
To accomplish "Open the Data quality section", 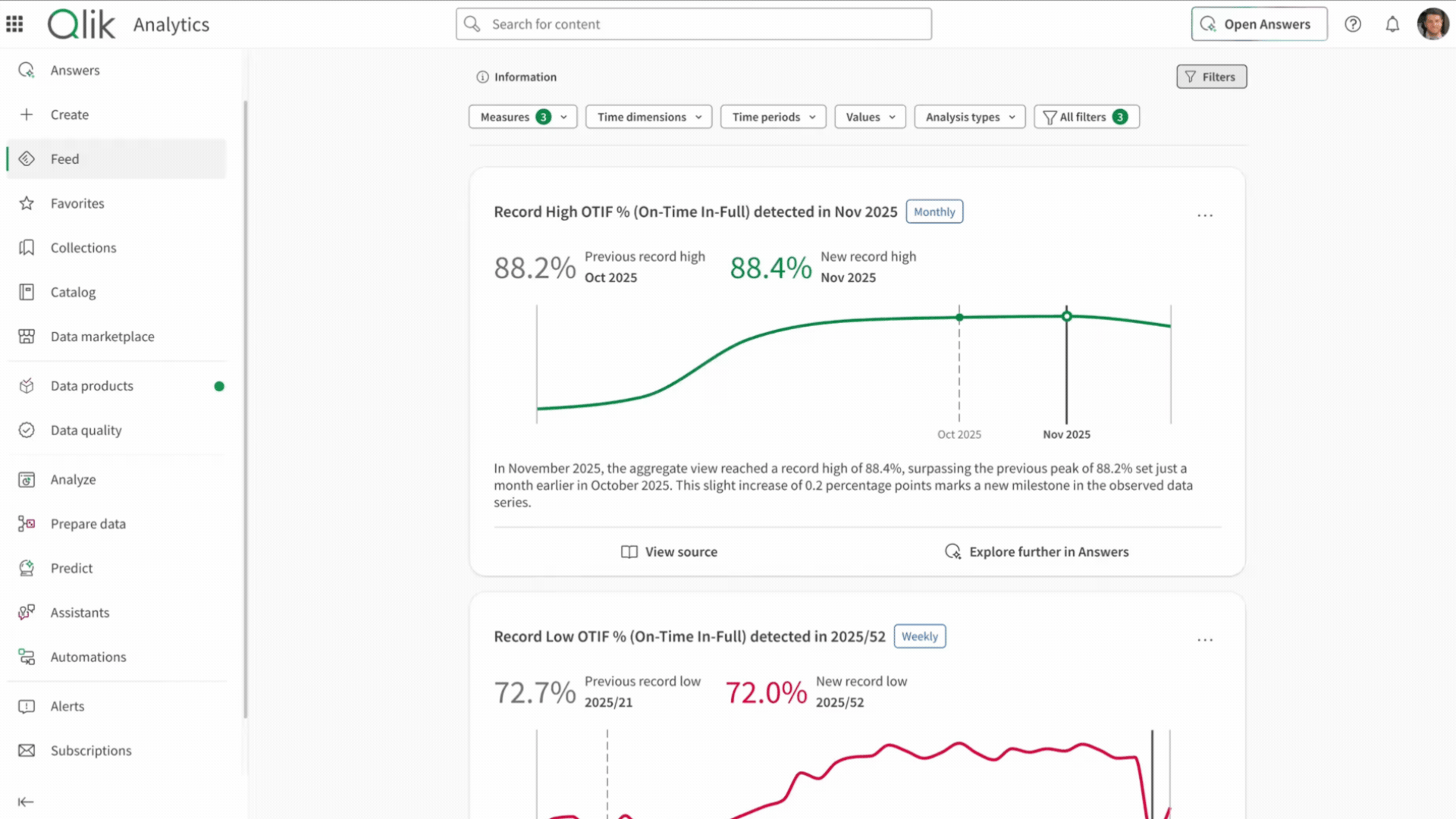I will pos(86,430).
